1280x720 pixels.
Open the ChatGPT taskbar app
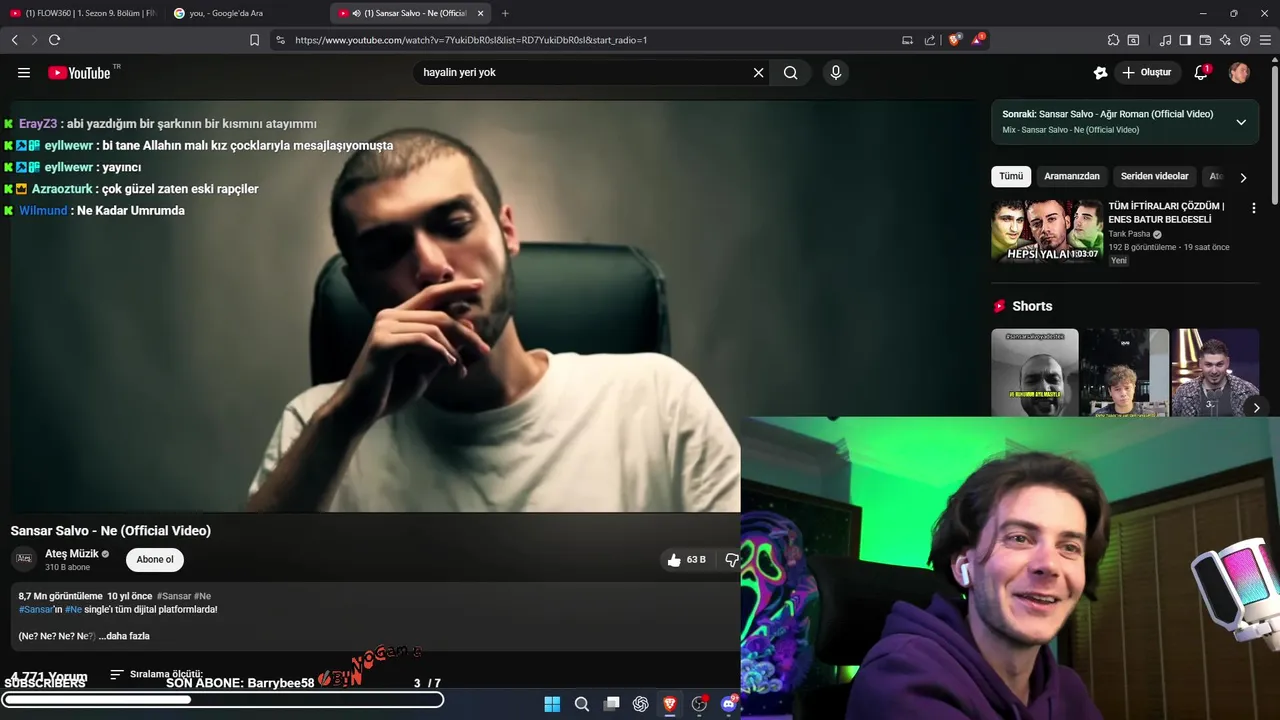(x=641, y=704)
